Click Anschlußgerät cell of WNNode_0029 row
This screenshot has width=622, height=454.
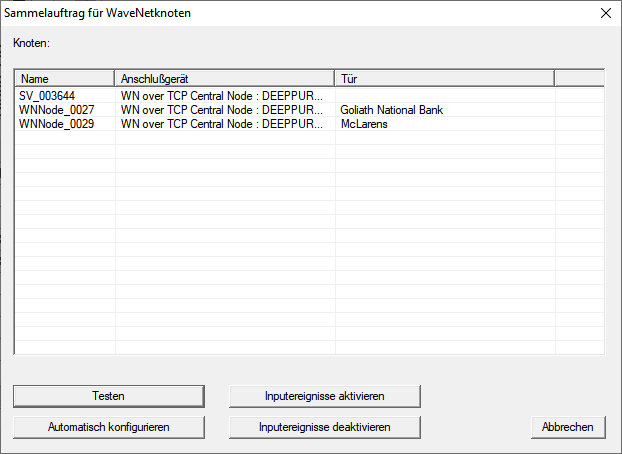point(222,124)
